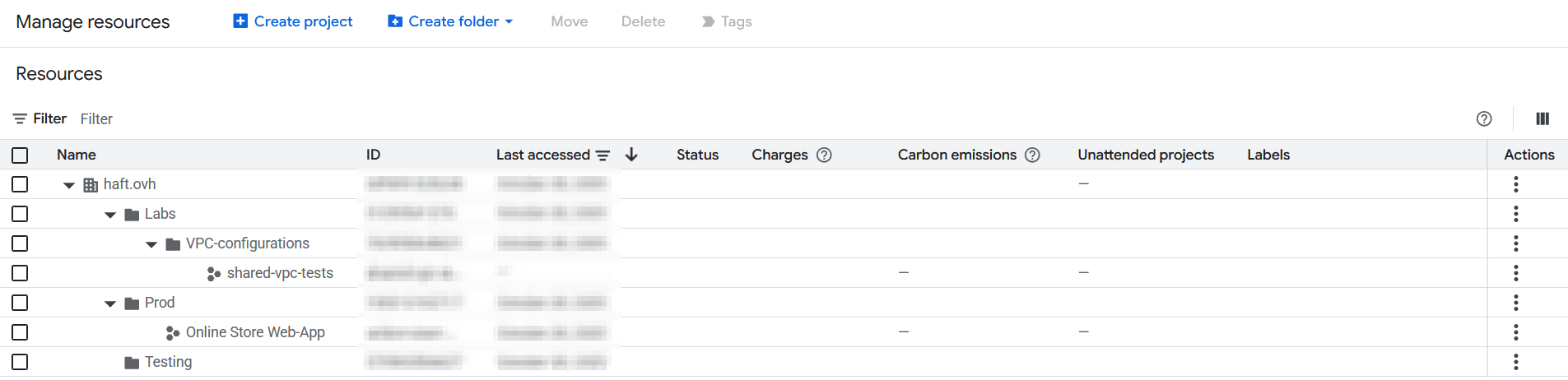Image resolution: width=1568 pixels, height=380 pixels.
Task: Sort by the Name column header
Action: (x=77, y=155)
